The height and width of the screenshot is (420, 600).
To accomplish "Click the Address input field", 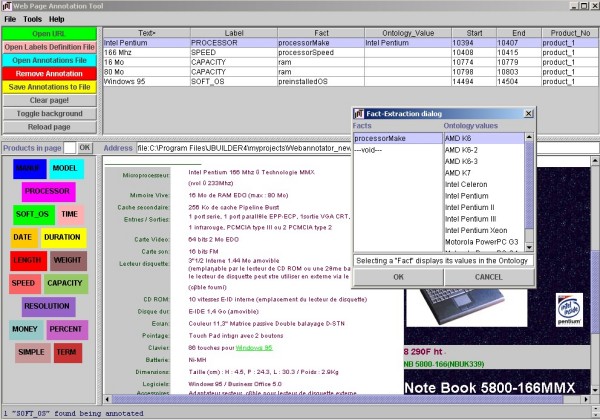I will 240,148.
